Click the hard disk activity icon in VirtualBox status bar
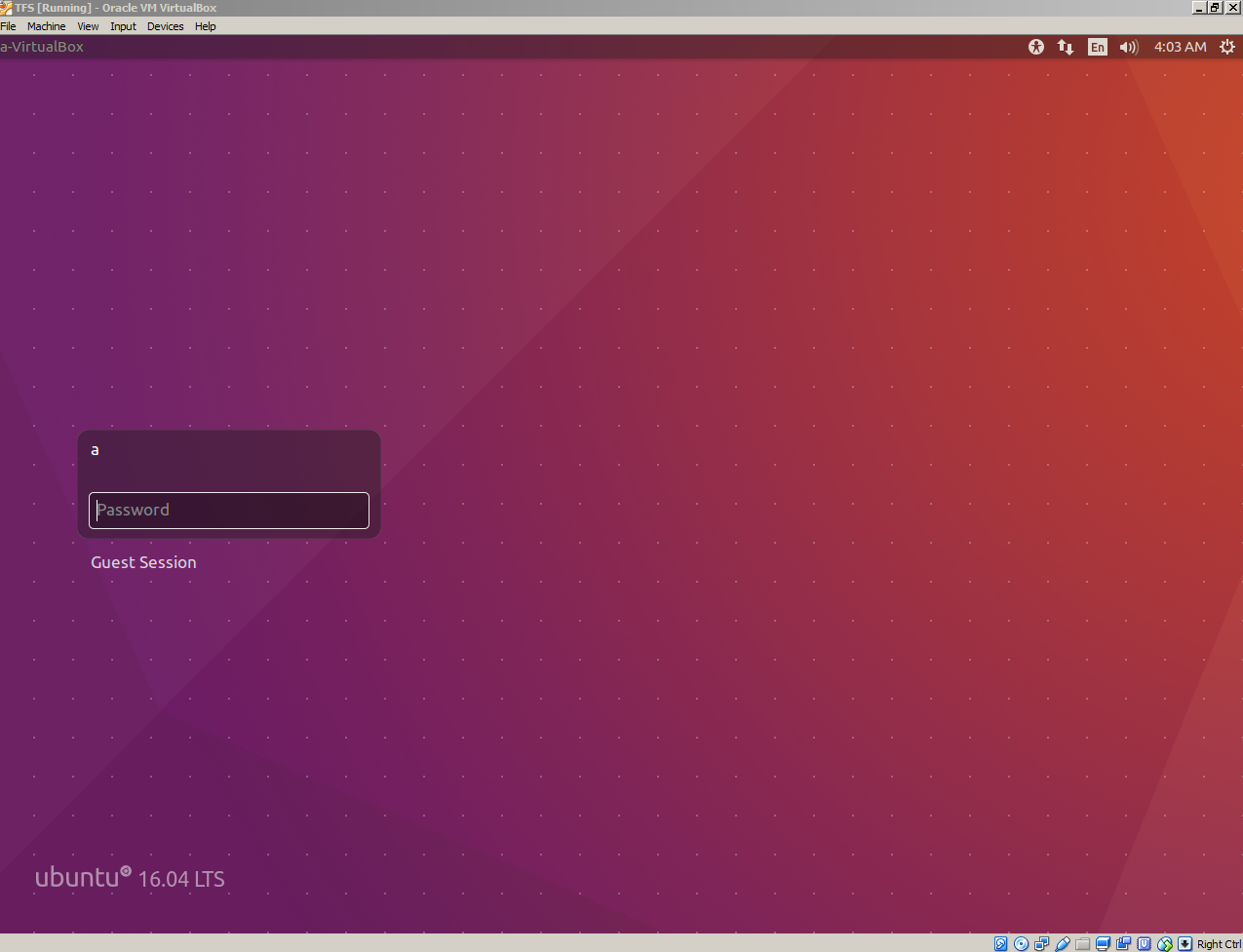The height and width of the screenshot is (952, 1243). (1001, 943)
